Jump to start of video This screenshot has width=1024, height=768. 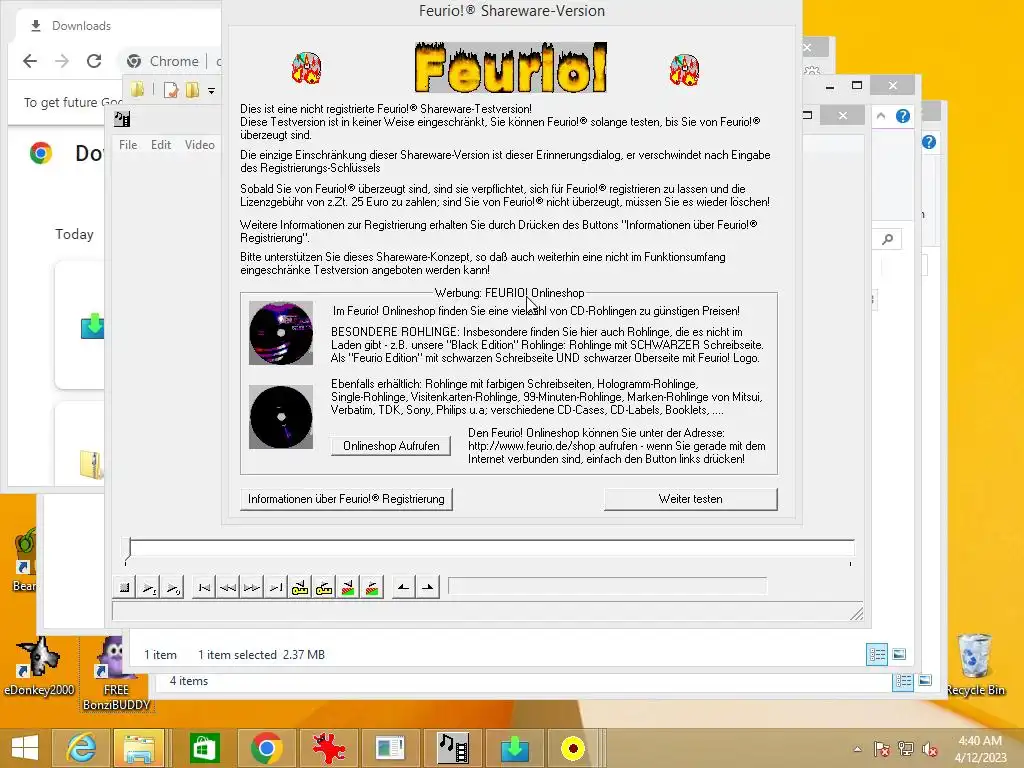point(204,588)
